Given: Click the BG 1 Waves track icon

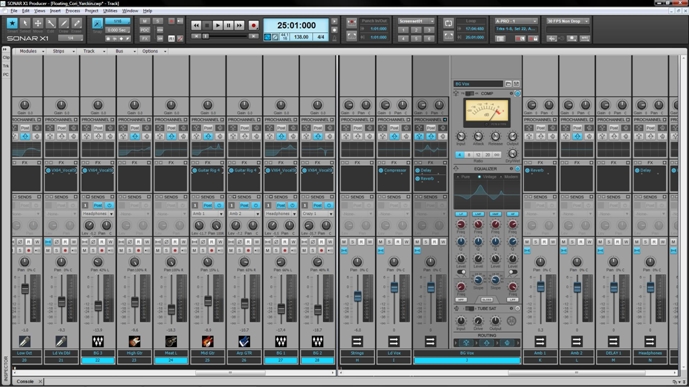Looking at the screenshot, I should (x=281, y=341).
